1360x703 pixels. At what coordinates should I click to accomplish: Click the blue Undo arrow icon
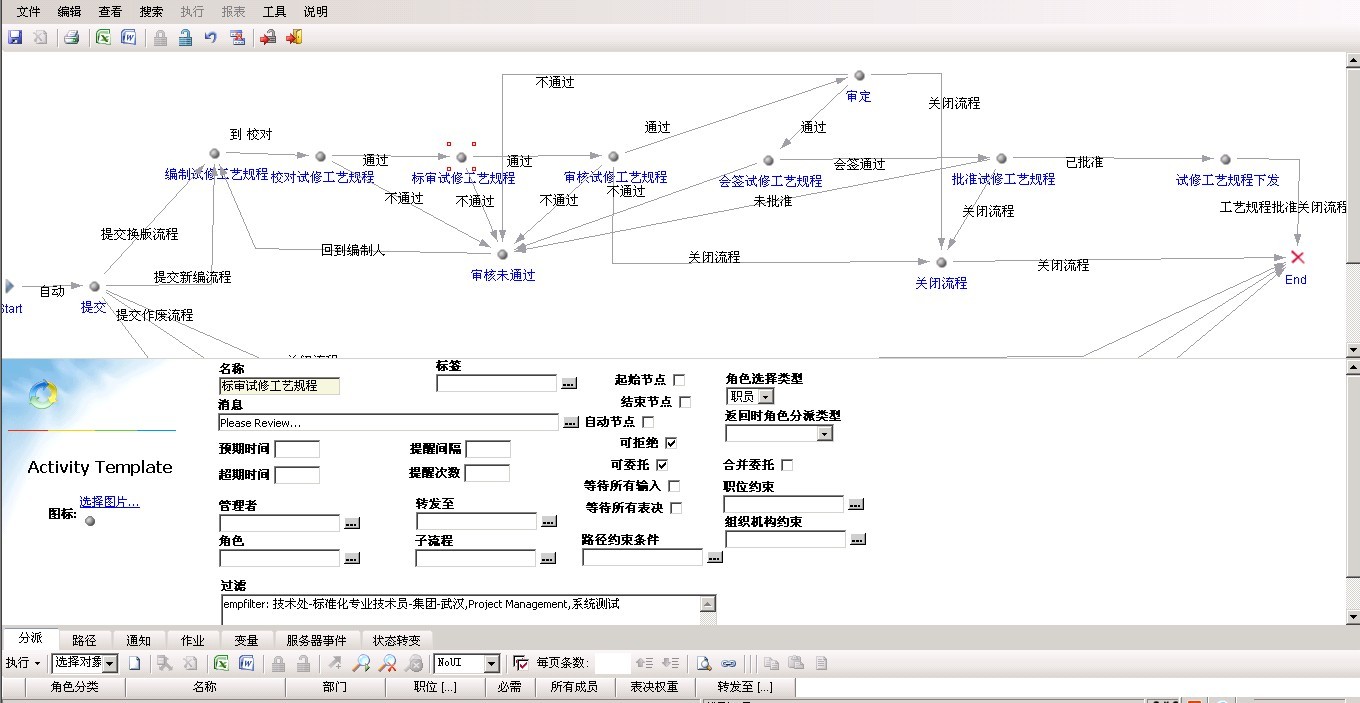(x=211, y=38)
